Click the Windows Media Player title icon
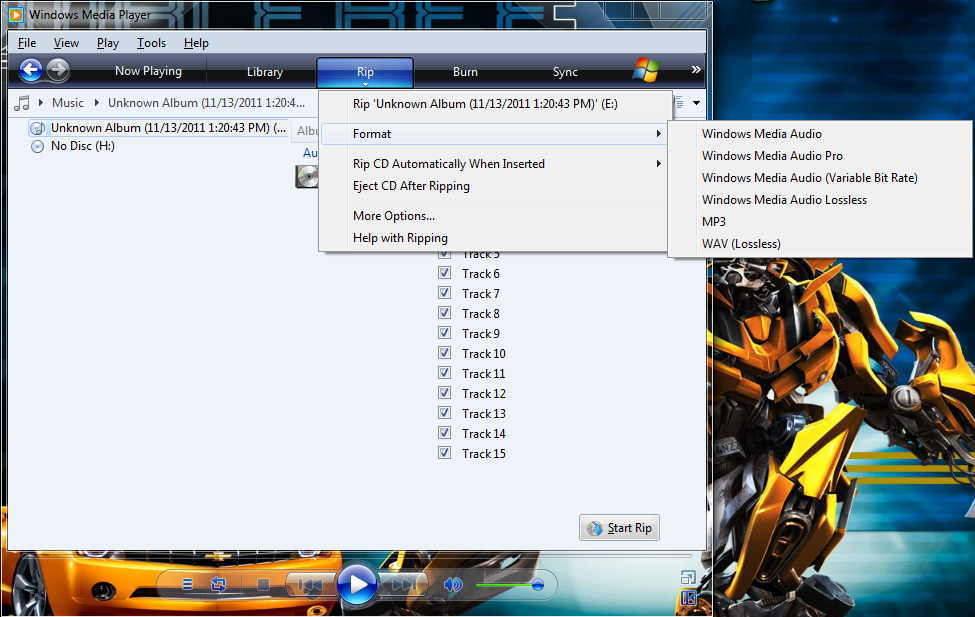The height and width of the screenshot is (617, 975). [x=16, y=14]
